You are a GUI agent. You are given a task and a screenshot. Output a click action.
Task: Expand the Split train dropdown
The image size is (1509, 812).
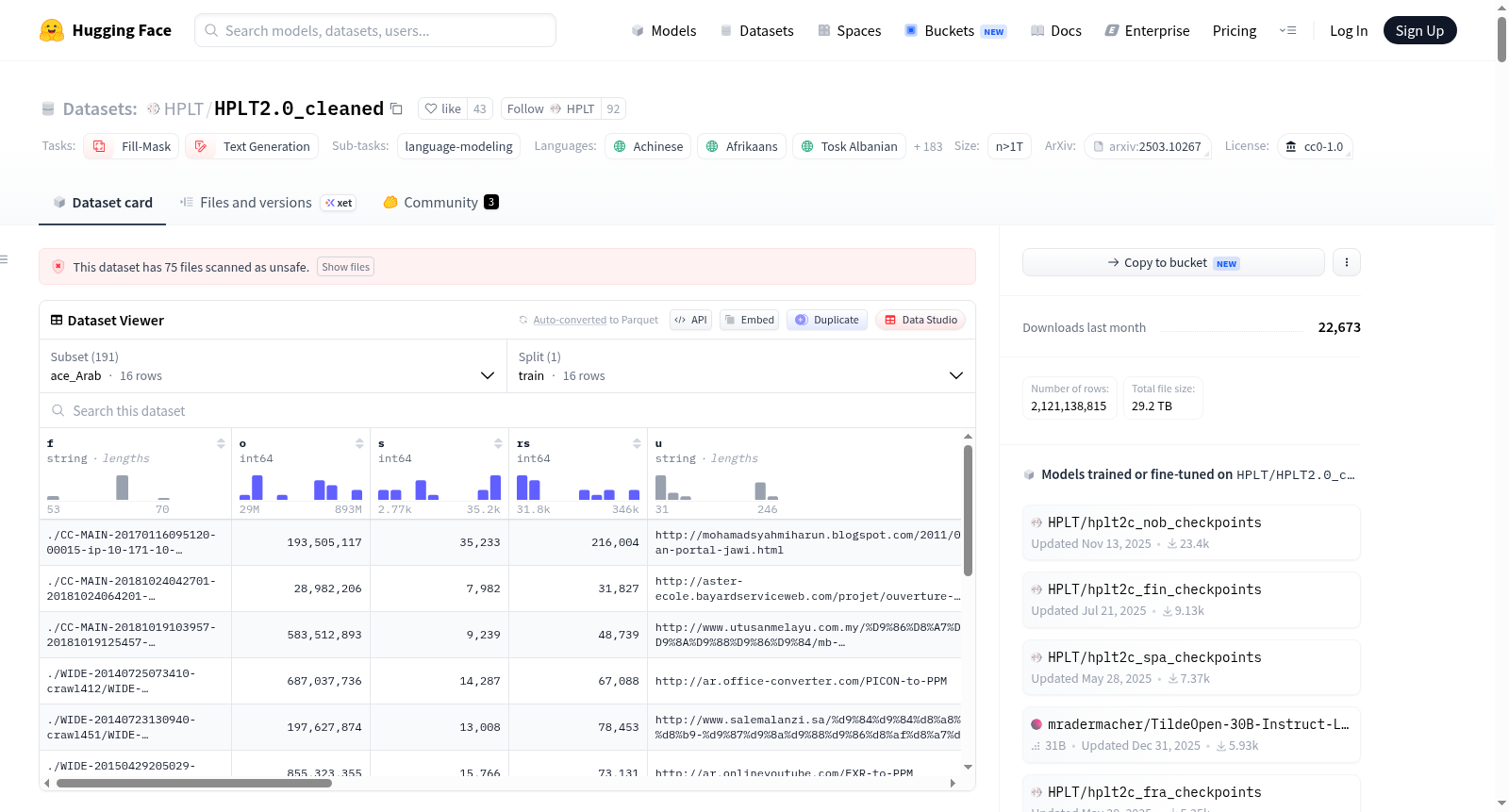[740, 366]
